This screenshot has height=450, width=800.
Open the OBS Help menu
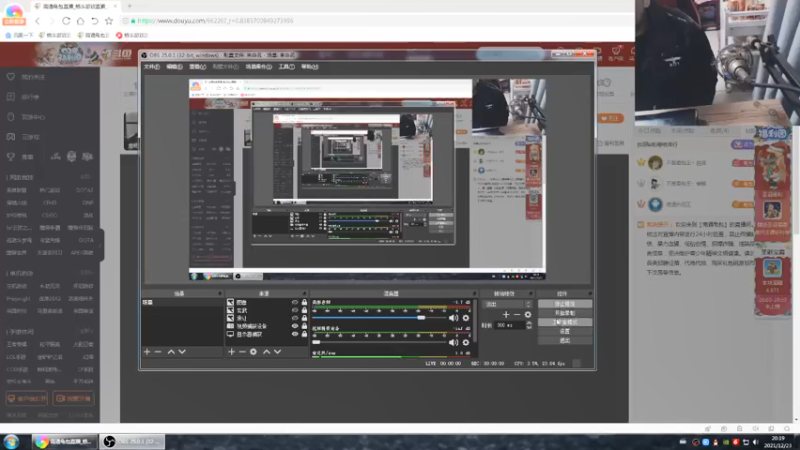click(x=310, y=67)
